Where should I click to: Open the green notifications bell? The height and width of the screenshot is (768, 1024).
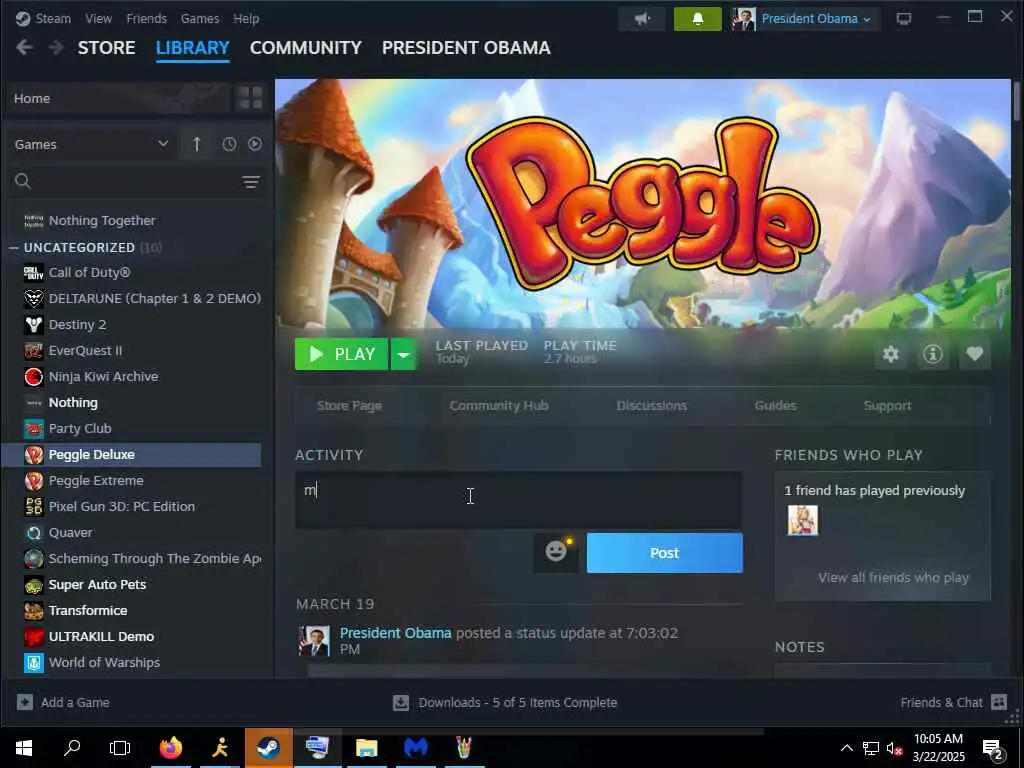[697, 19]
